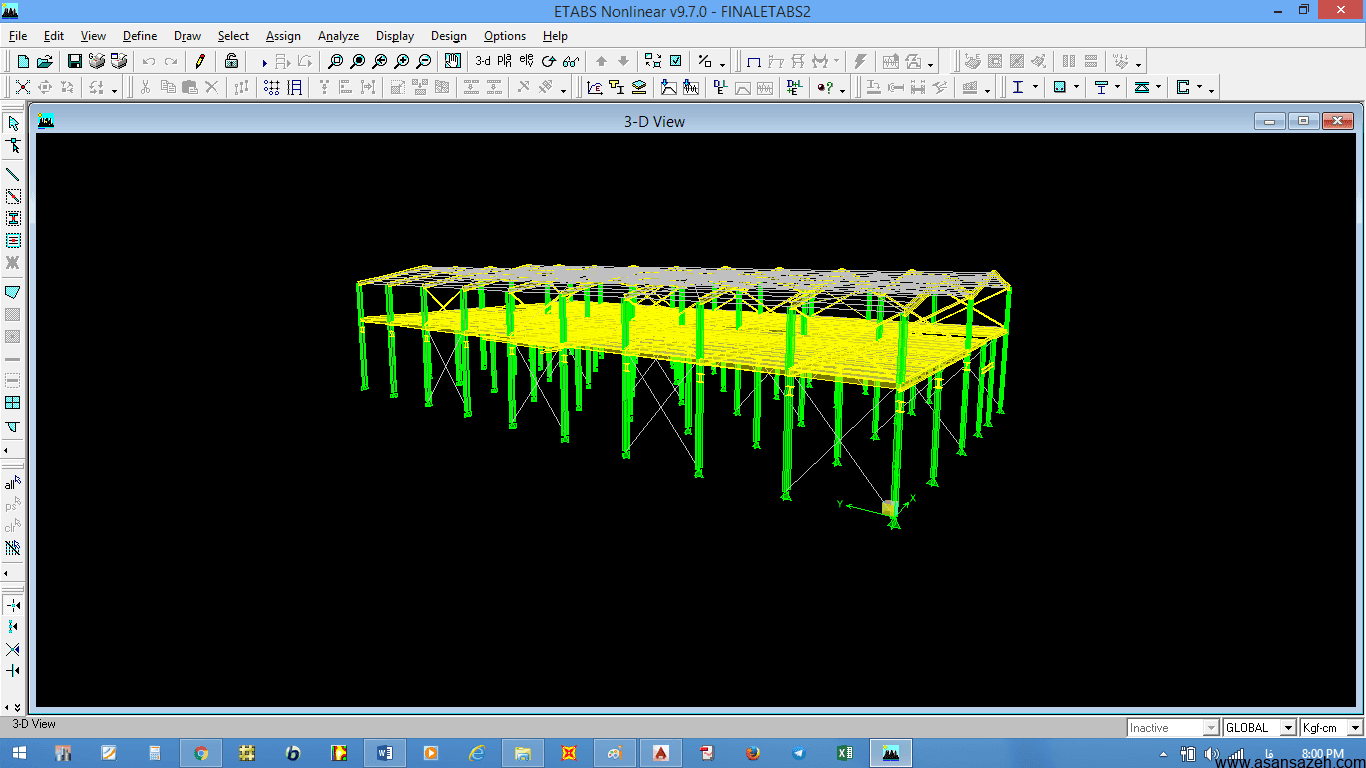Toggle Snap to Intersections icon in side toolbar

click(x=13, y=649)
